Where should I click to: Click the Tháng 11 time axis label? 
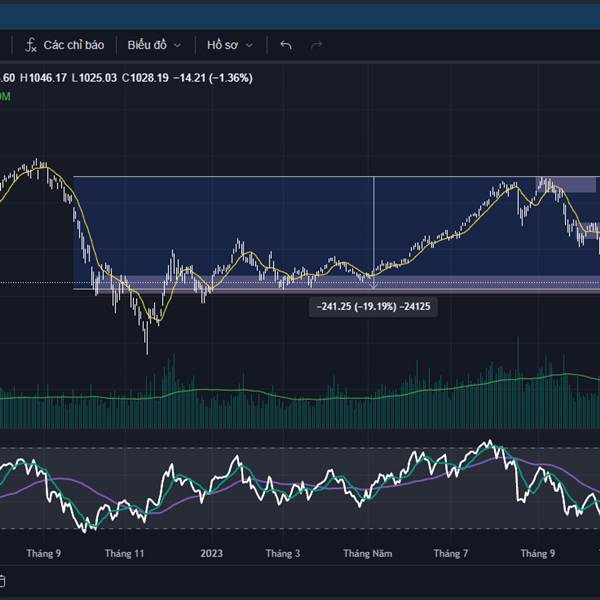124,553
